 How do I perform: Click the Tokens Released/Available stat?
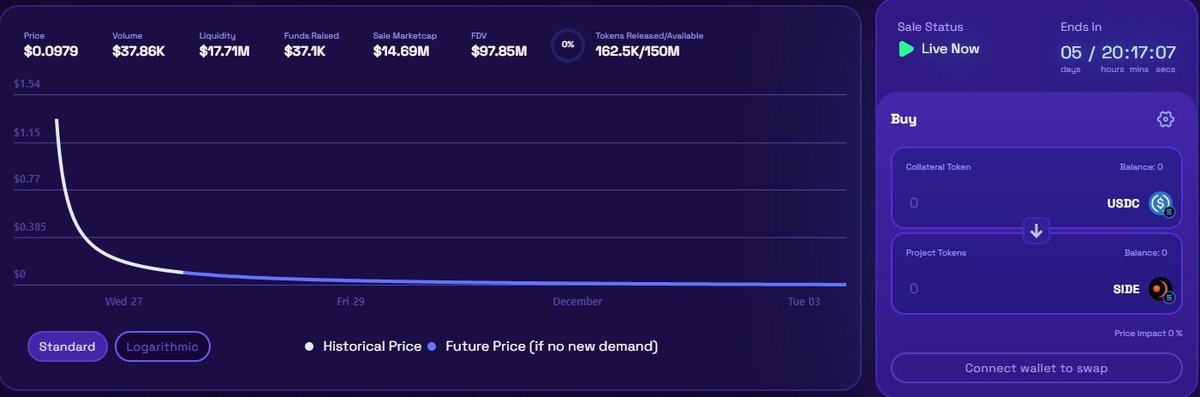[x=650, y=43]
